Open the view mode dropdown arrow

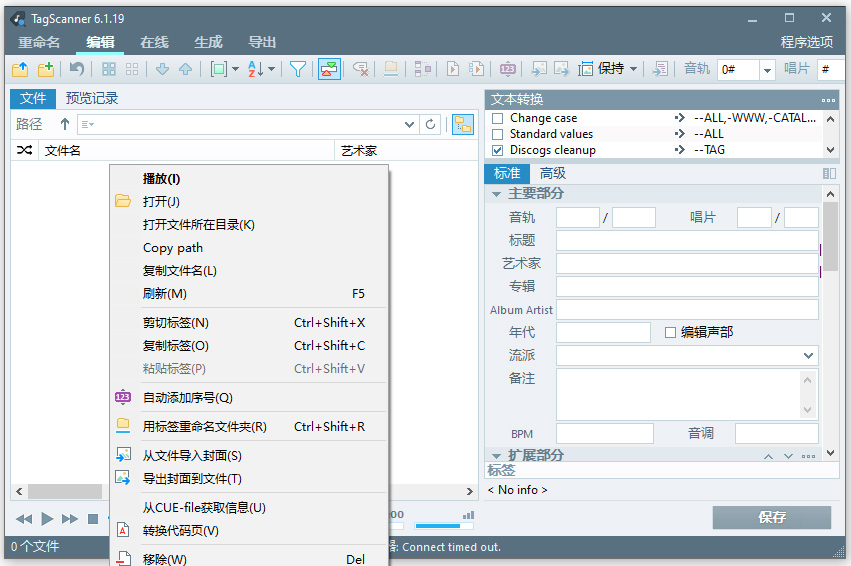235,69
